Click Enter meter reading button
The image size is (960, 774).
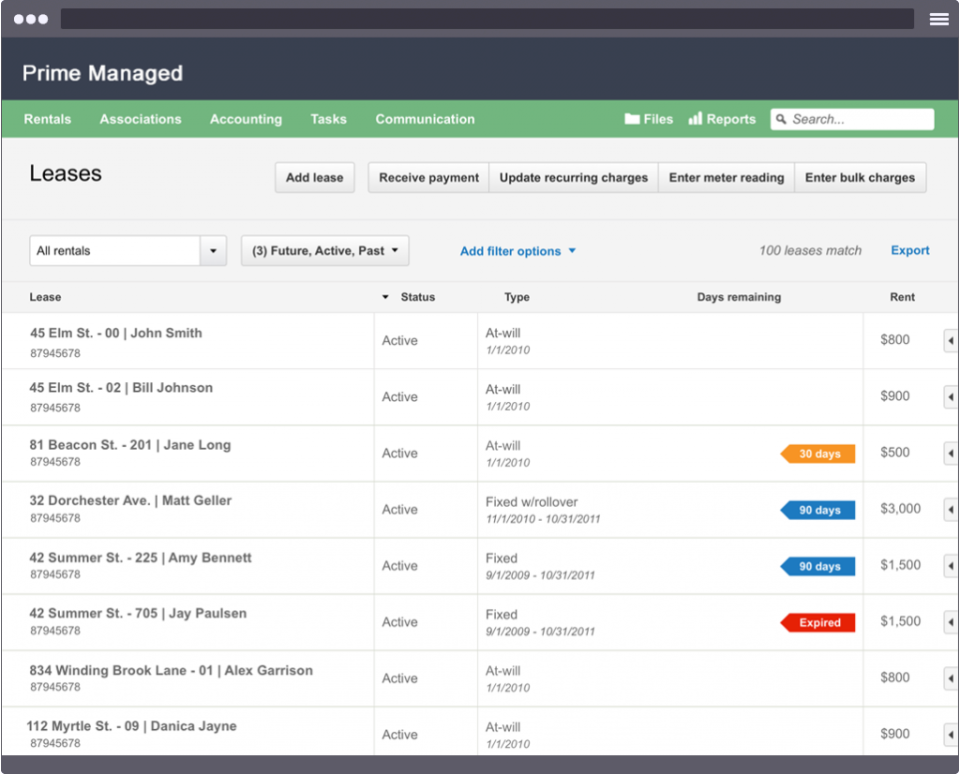pyautogui.click(x=726, y=178)
